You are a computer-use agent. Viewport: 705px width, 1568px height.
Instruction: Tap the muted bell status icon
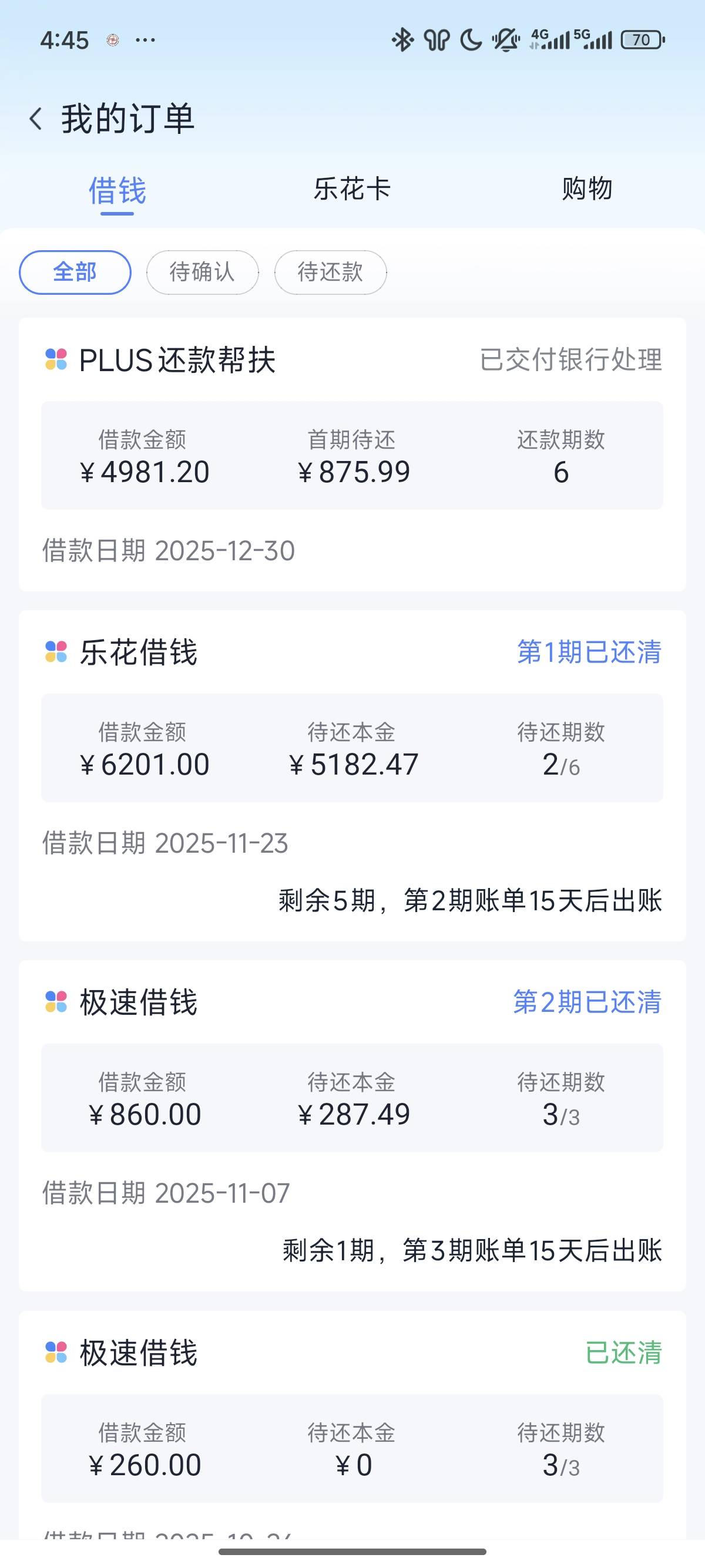[505, 40]
